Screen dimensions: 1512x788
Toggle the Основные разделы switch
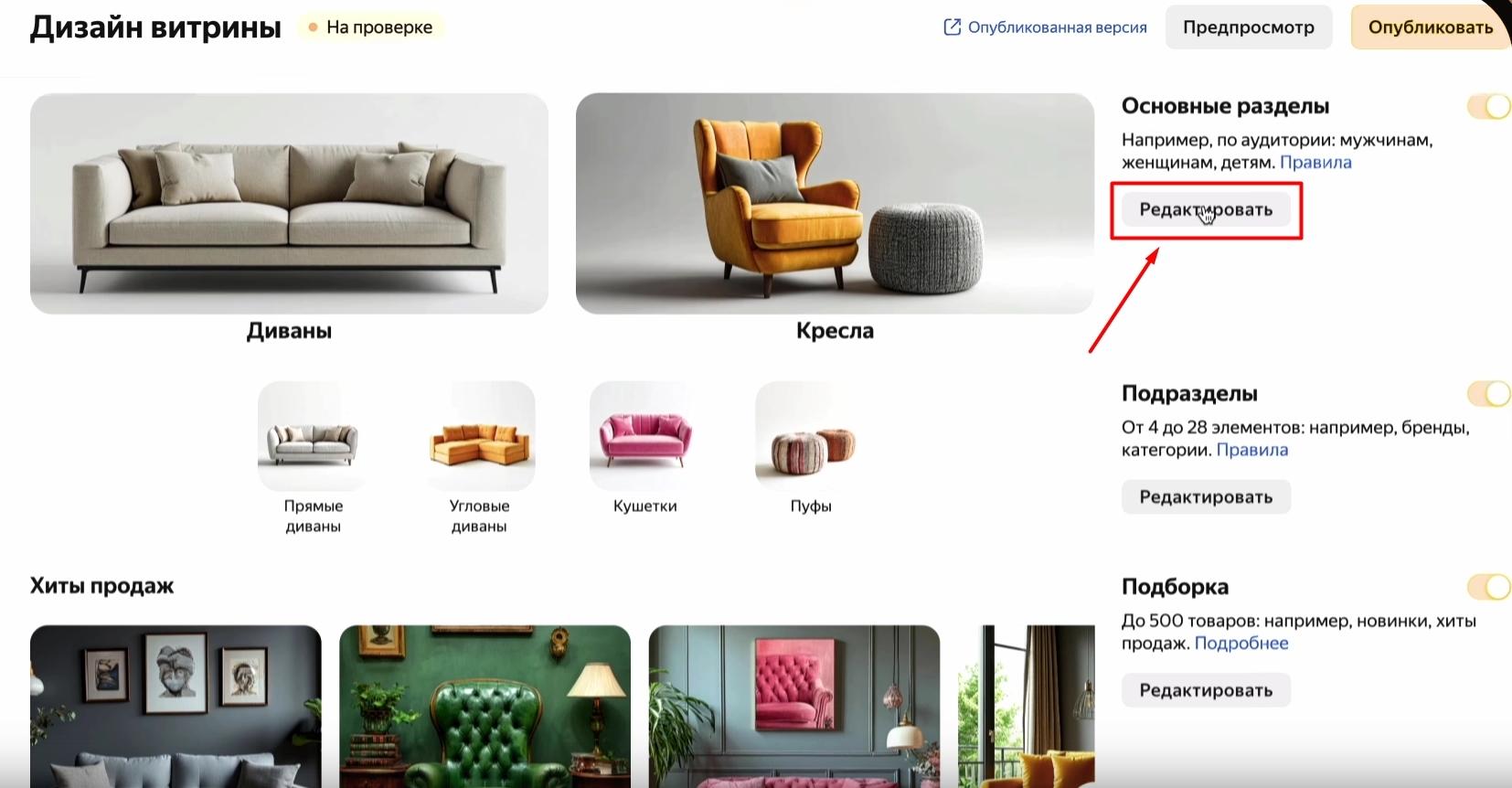[1489, 107]
